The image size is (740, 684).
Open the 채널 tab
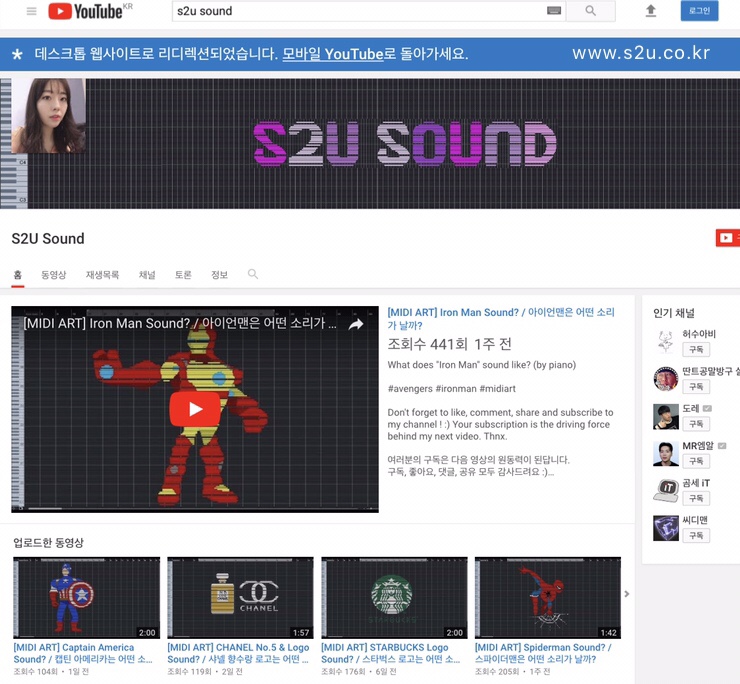(147, 275)
